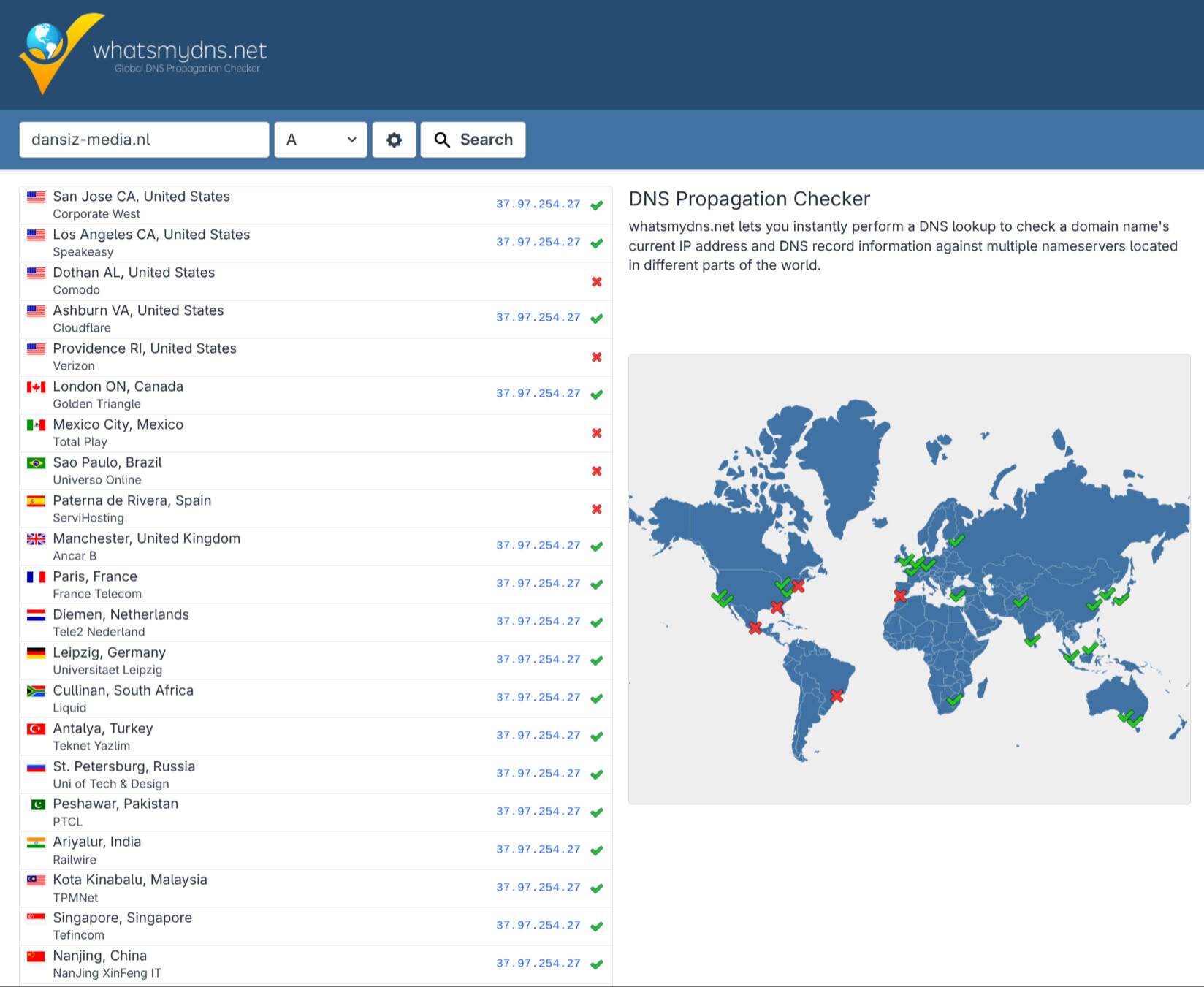
Task: Click the IP address for Los Angeles CA
Action: (x=538, y=243)
